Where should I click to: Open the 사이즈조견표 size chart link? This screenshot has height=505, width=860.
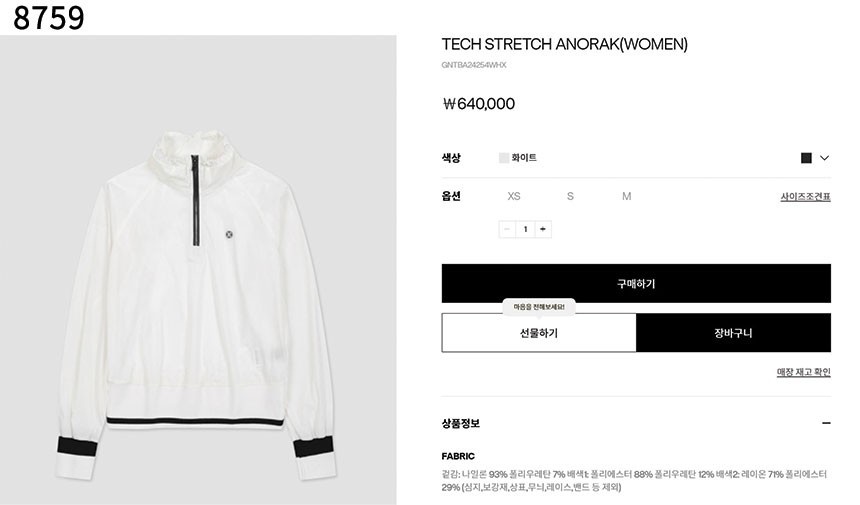tap(805, 196)
